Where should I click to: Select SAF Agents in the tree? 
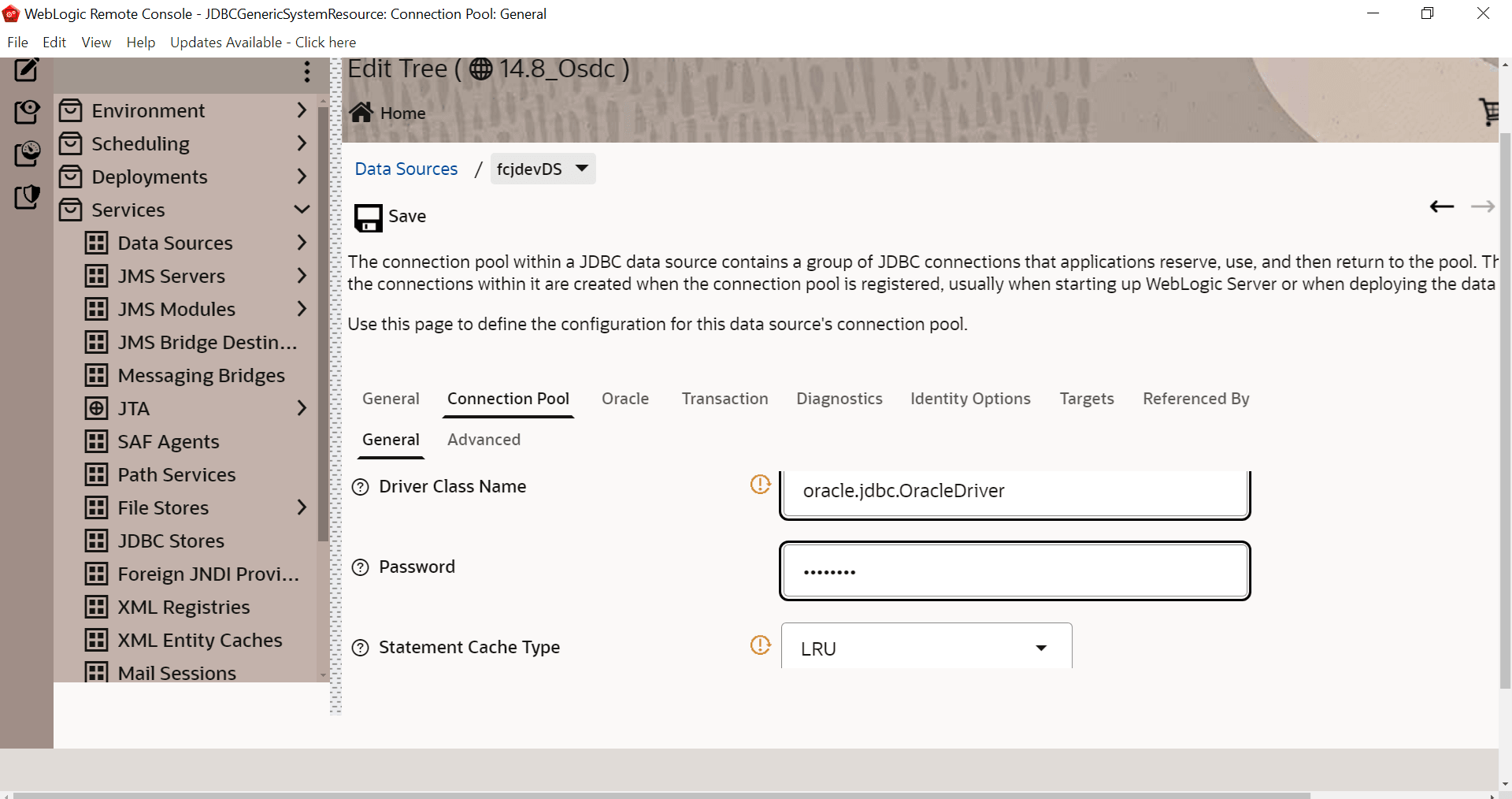tap(169, 441)
